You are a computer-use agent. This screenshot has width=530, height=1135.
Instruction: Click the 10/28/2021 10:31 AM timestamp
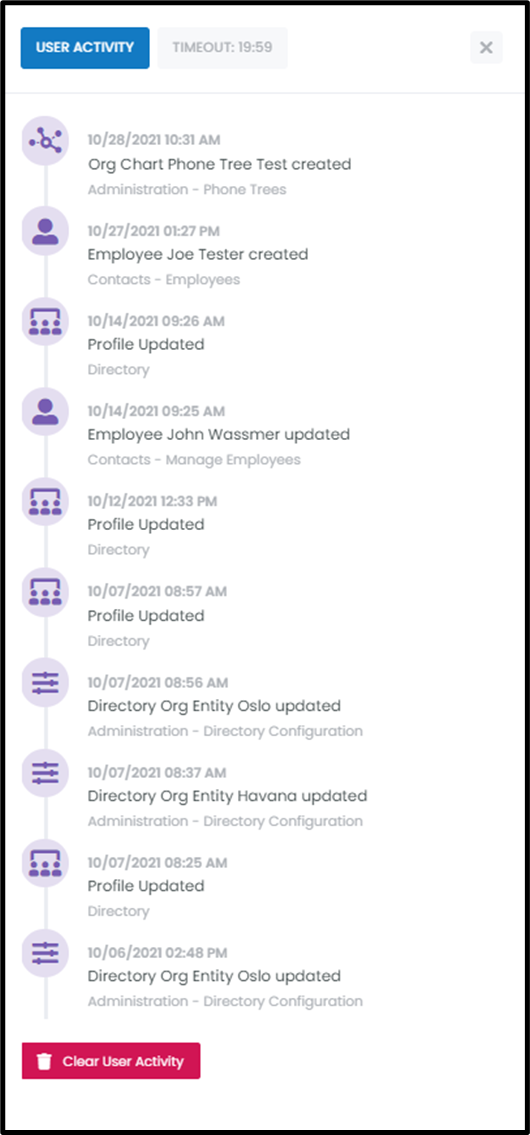(154, 140)
